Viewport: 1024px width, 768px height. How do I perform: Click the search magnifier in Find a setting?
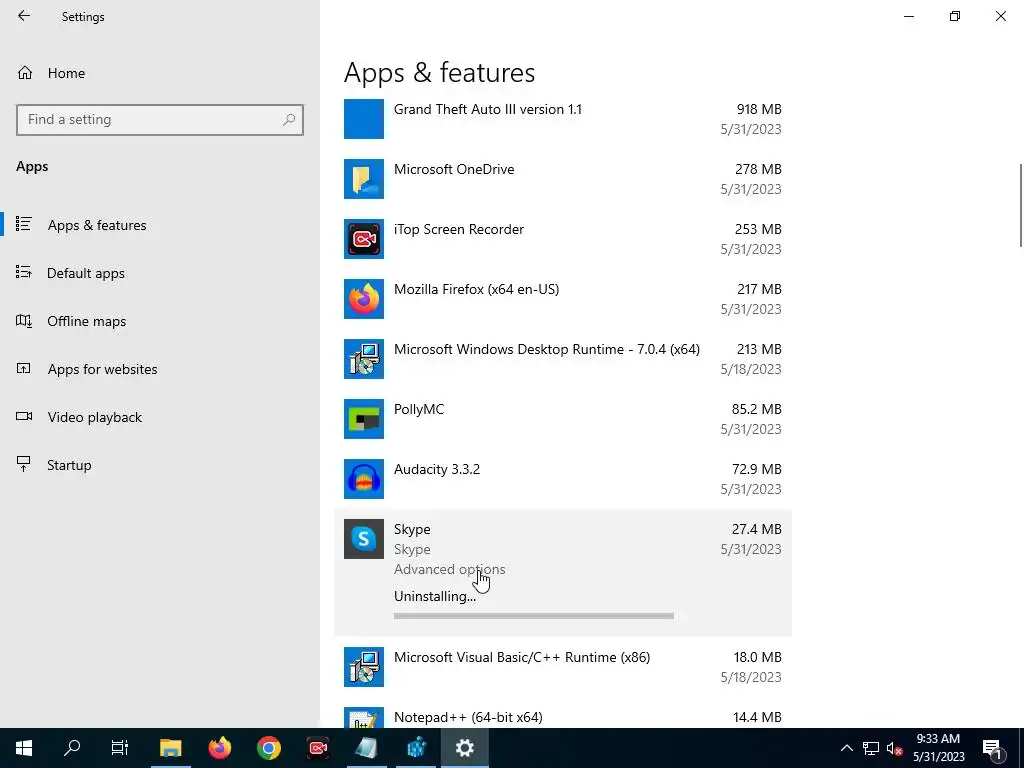(x=289, y=120)
